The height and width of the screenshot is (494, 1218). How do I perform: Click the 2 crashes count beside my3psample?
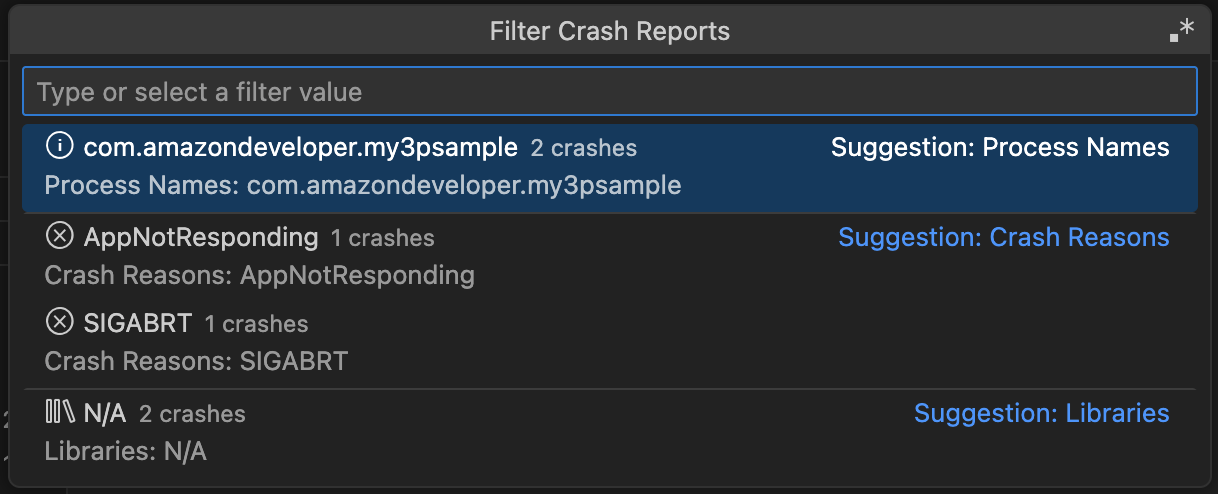pyautogui.click(x=584, y=148)
